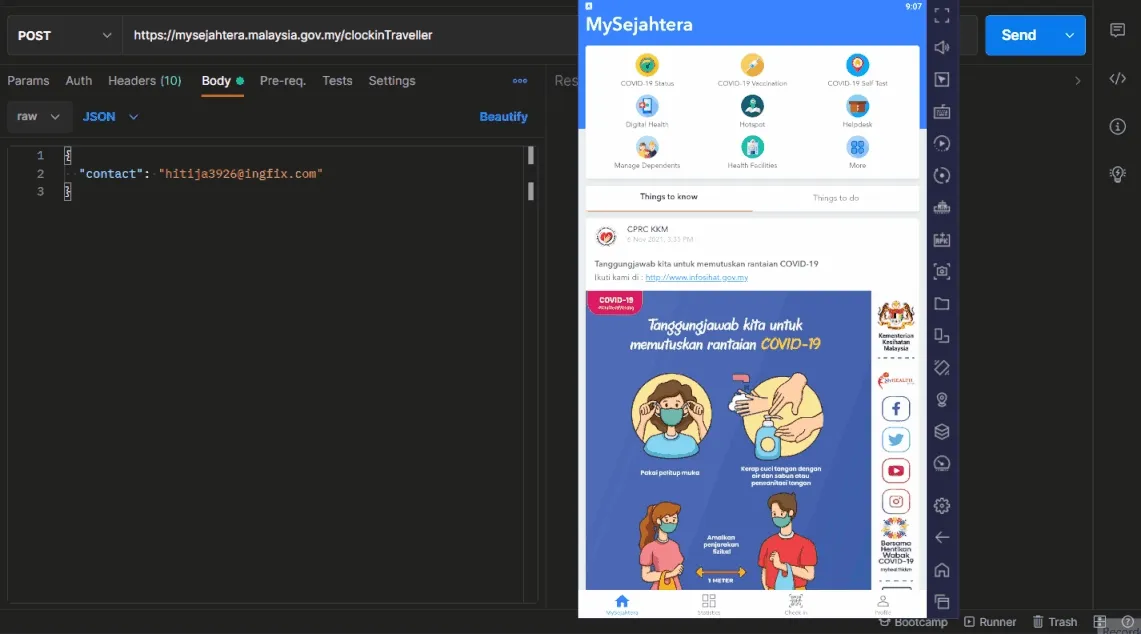The image size is (1141, 634).
Task: Click the emulator stacked layers icon
Action: click(942, 432)
